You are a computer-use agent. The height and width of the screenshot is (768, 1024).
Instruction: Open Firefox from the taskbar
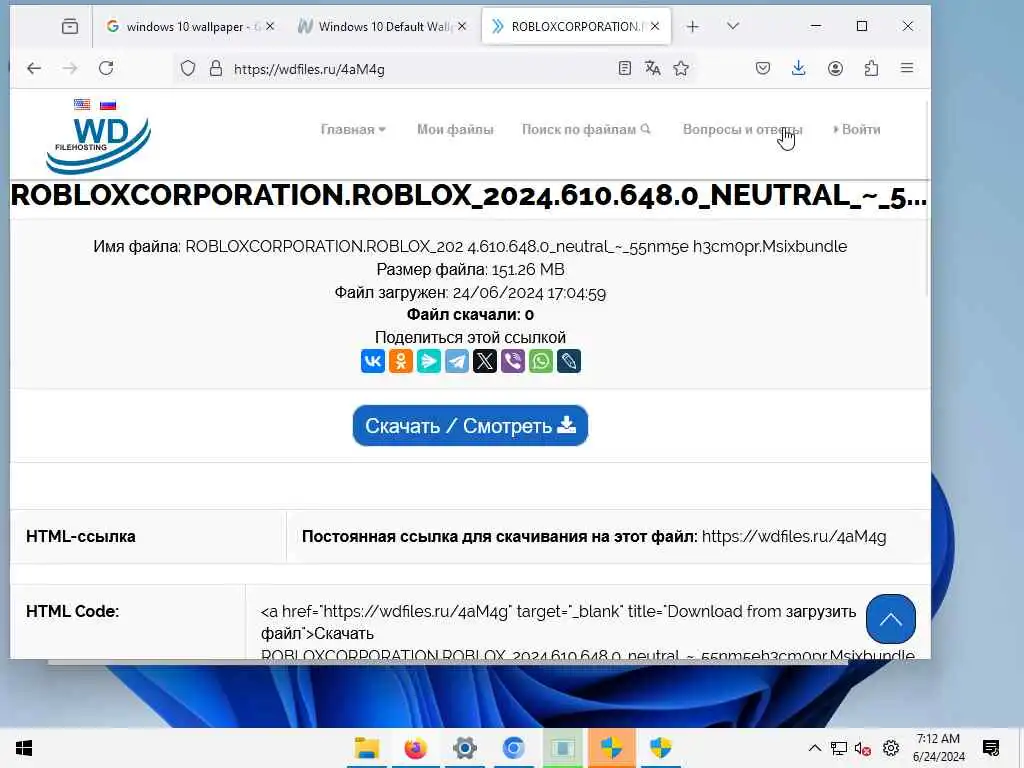point(415,748)
